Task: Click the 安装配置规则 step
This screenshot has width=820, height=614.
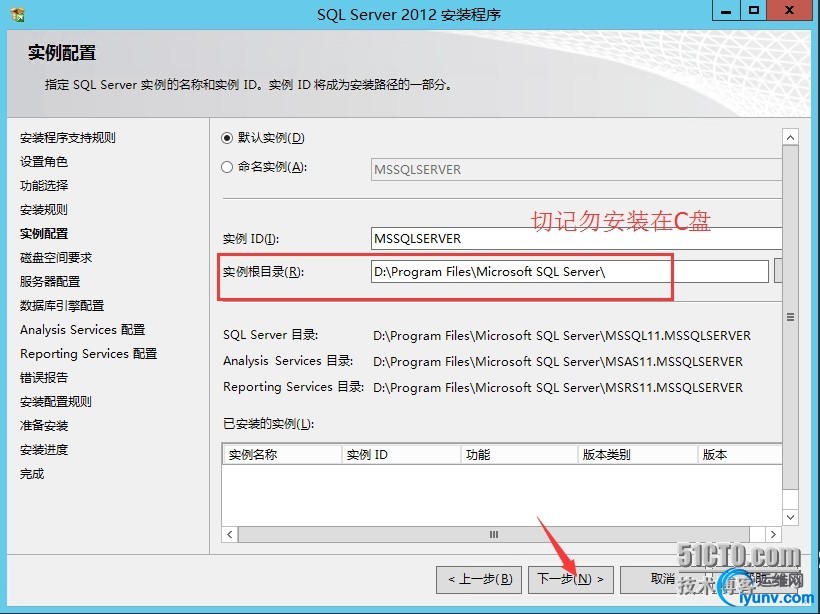Action: [56, 402]
